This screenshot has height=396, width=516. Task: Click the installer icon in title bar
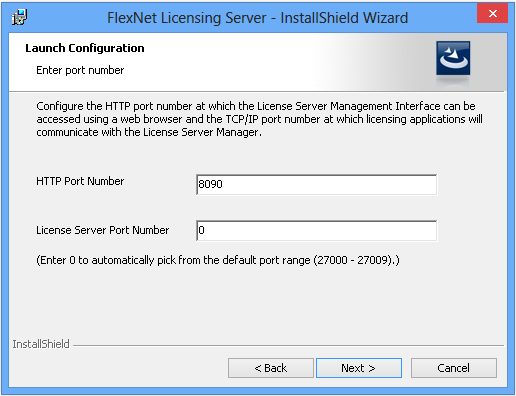19,17
